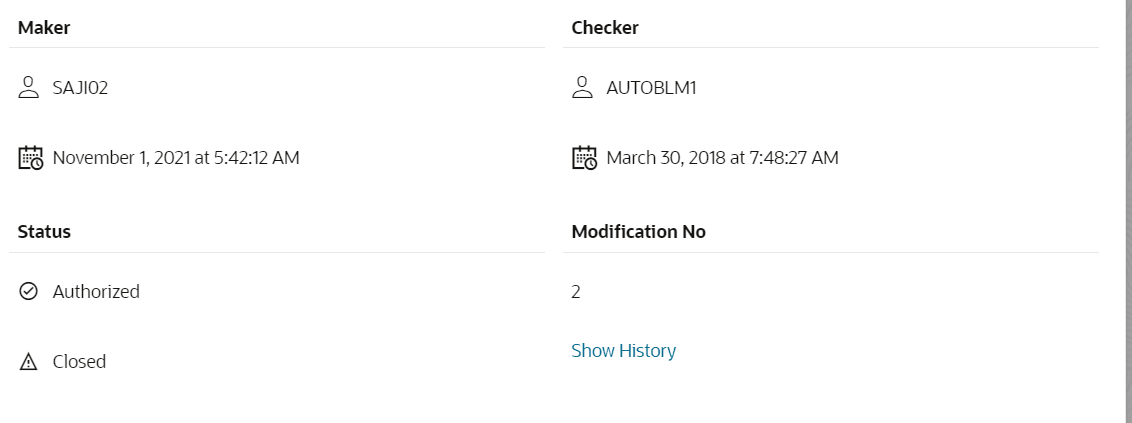This screenshot has height=423, width=1132.
Task: Select the checker username AUTOBLM1
Action: tap(651, 88)
